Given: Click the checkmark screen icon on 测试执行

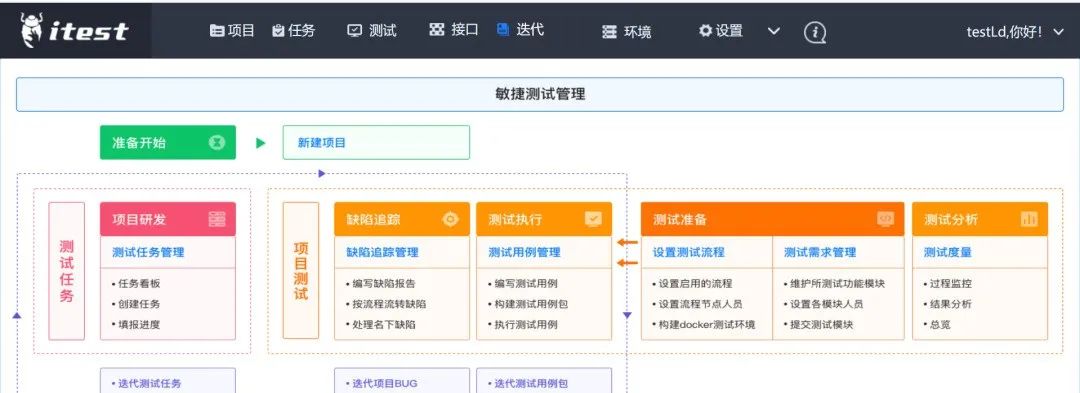Looking at the screenshot, I should point(593,220).
